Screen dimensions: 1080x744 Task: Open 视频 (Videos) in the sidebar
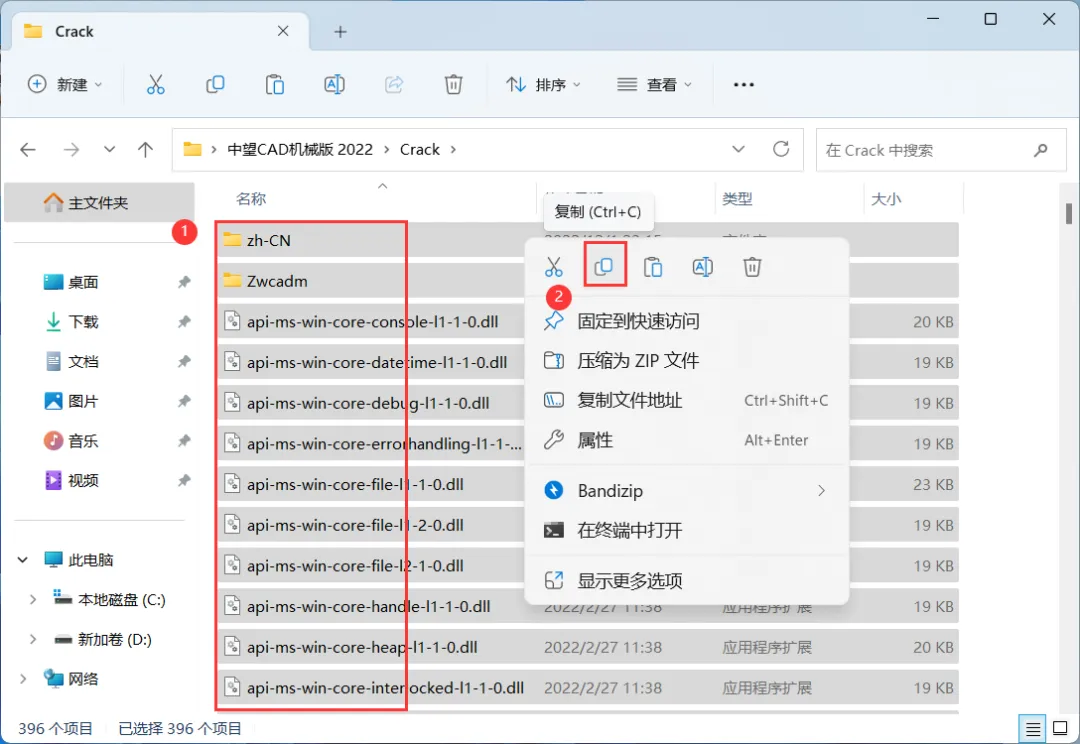[83, 480]
